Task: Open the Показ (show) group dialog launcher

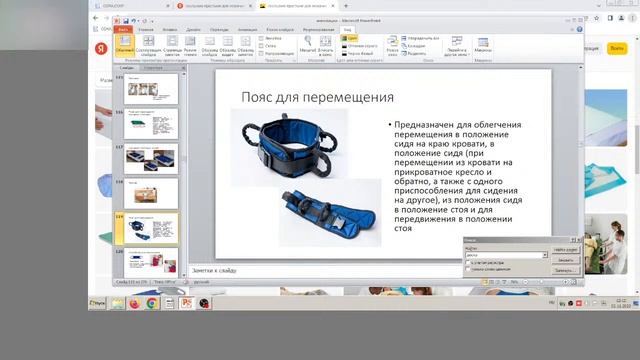Action: (x=294, y=60)
